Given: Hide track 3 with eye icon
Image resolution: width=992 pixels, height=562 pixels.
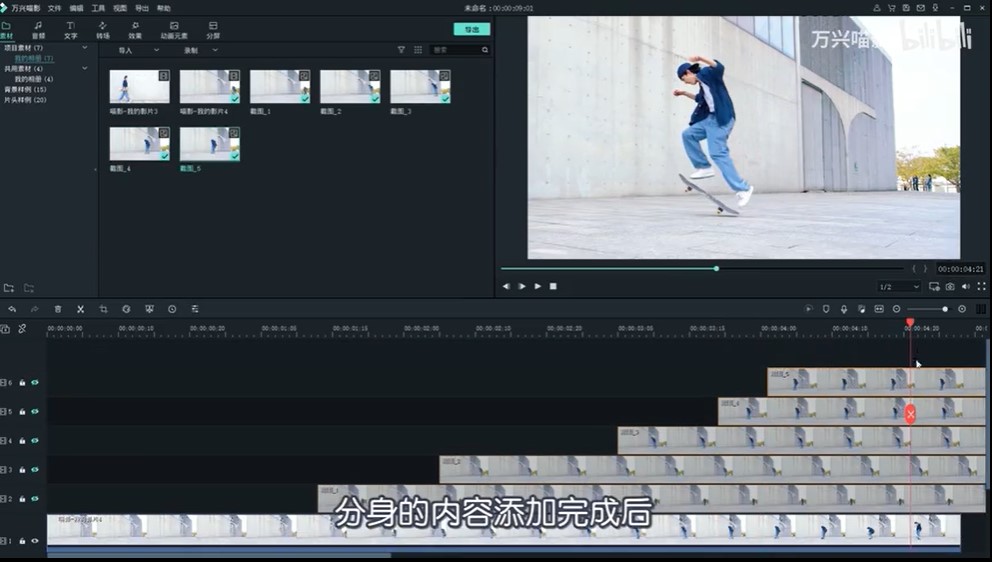Looking at the screenshot, I should pyautogui.click(x=35, y=470).
